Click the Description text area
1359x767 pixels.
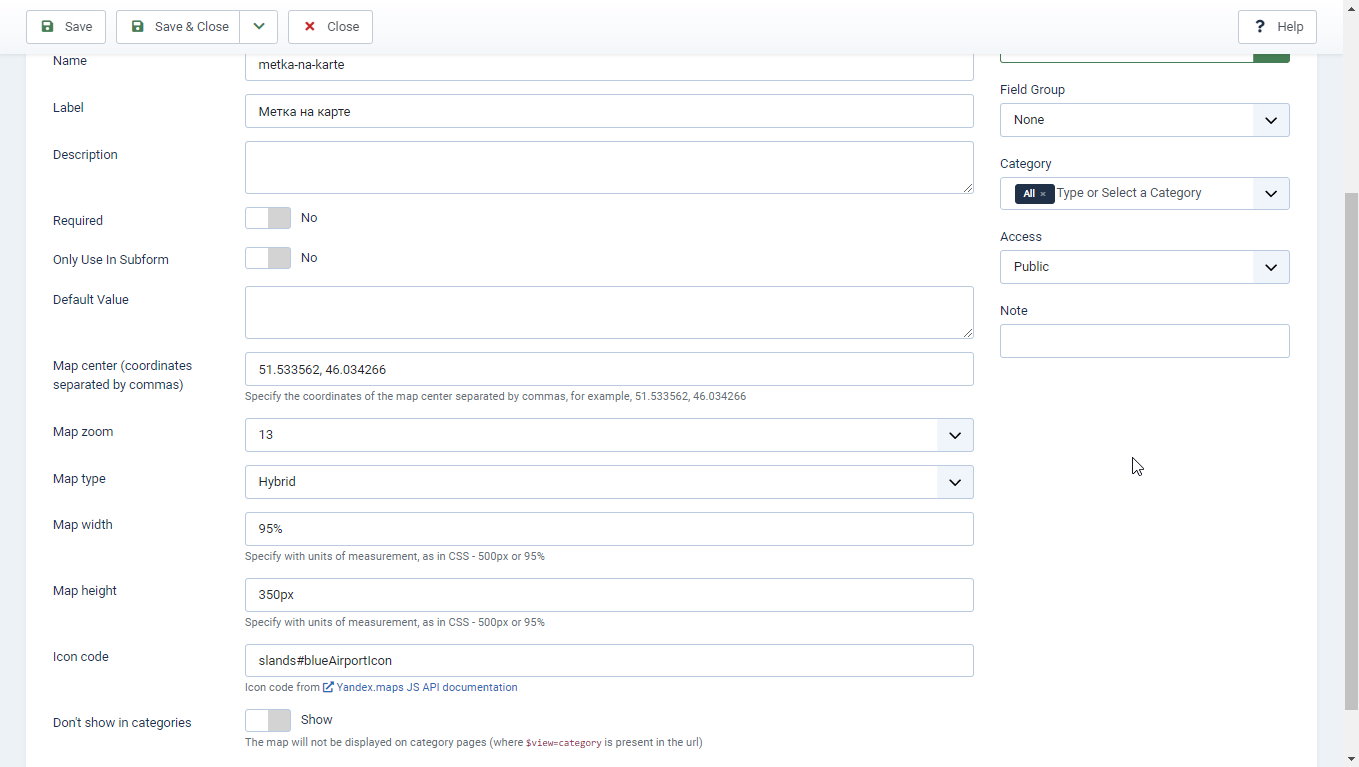click(x=608, y=167)
